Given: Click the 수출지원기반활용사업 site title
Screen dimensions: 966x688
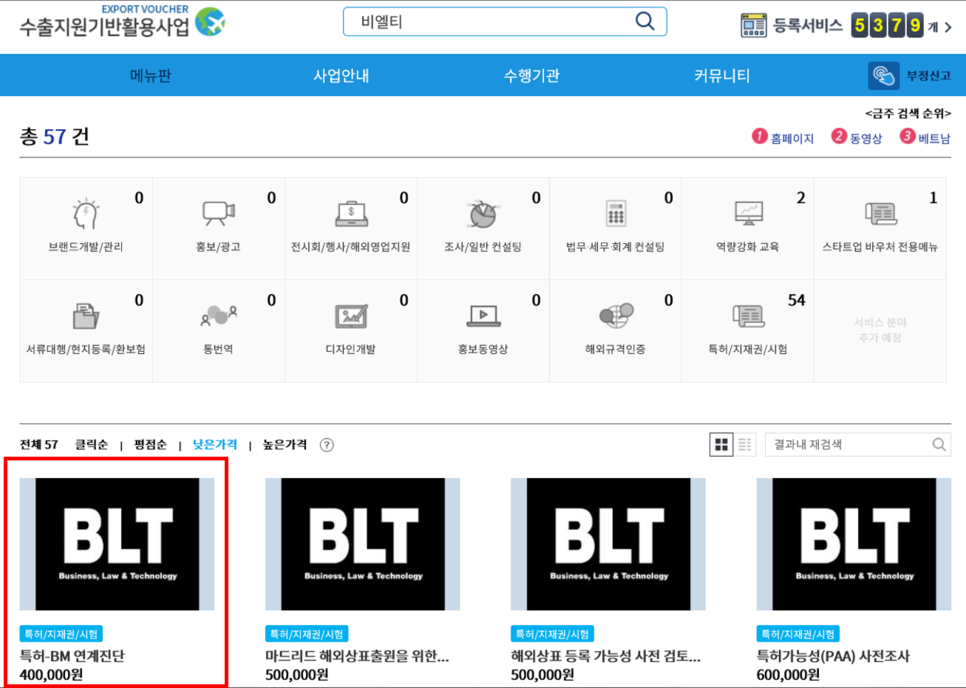Looking at the screenshot, I should tap(104, 27).
